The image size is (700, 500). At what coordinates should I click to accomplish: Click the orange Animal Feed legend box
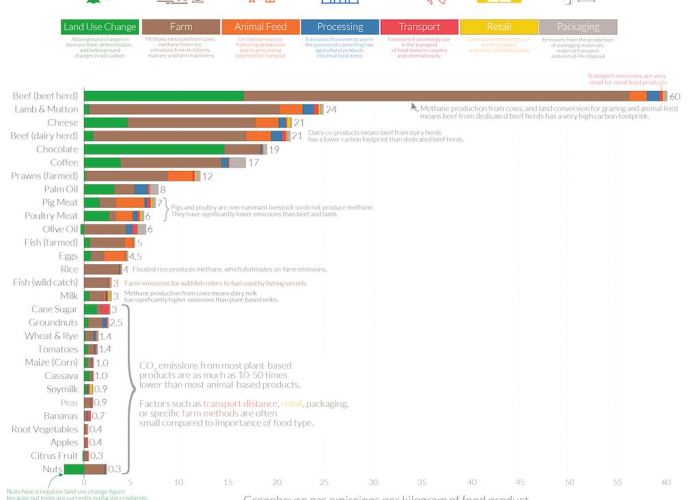(x=260, y=27)
